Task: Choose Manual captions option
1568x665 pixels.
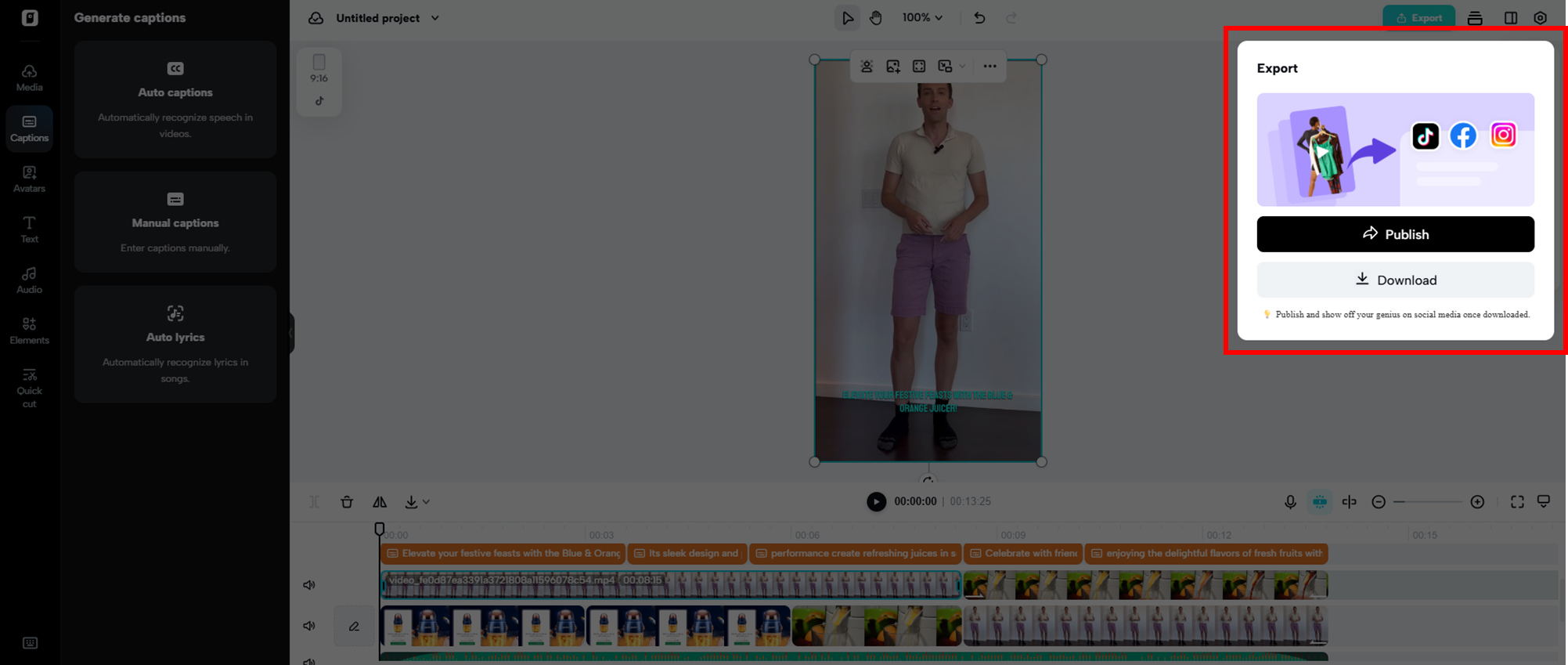Action: [x=175, y=222]
